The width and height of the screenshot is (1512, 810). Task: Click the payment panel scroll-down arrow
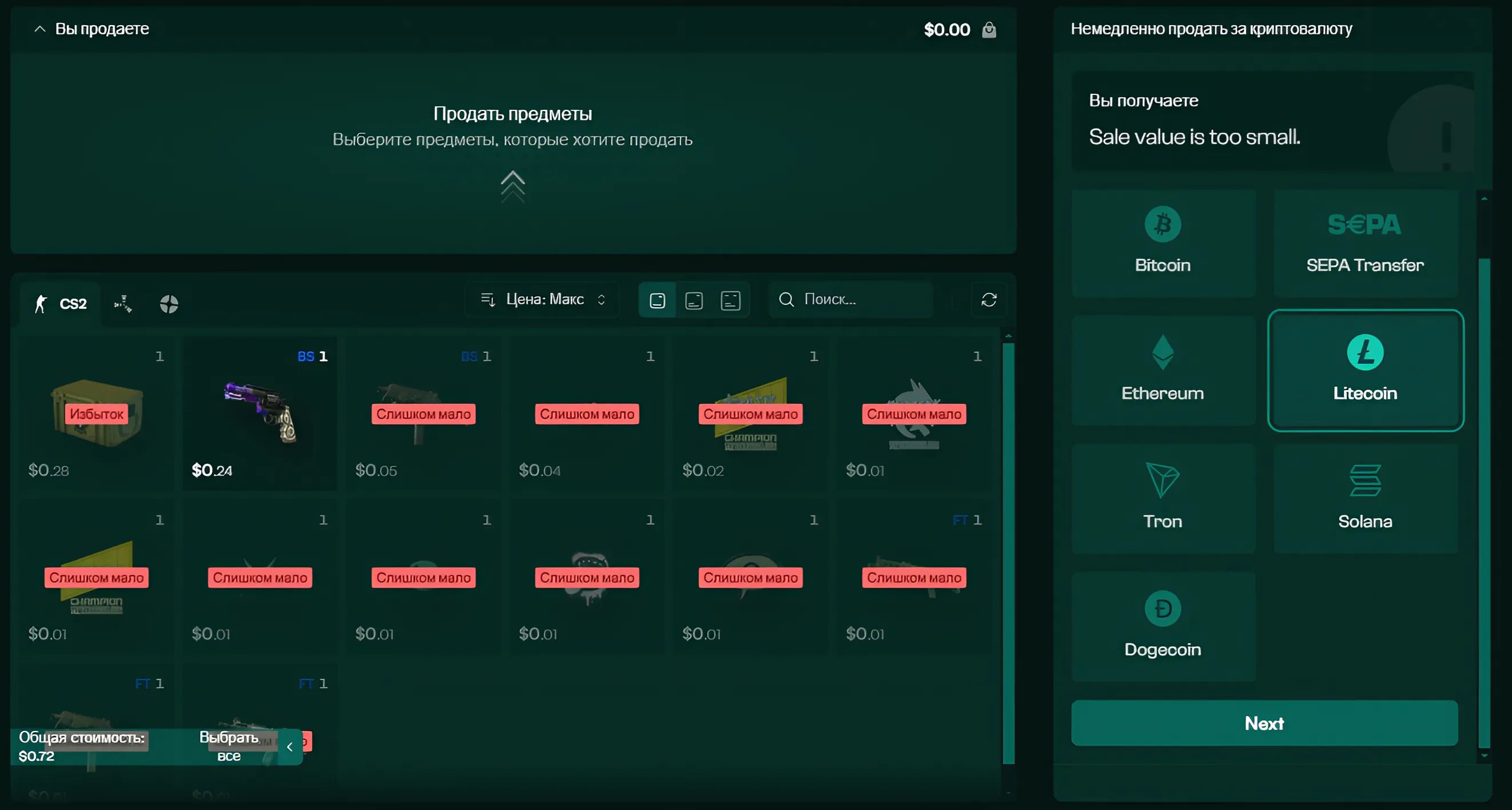tap(1485, 756)
